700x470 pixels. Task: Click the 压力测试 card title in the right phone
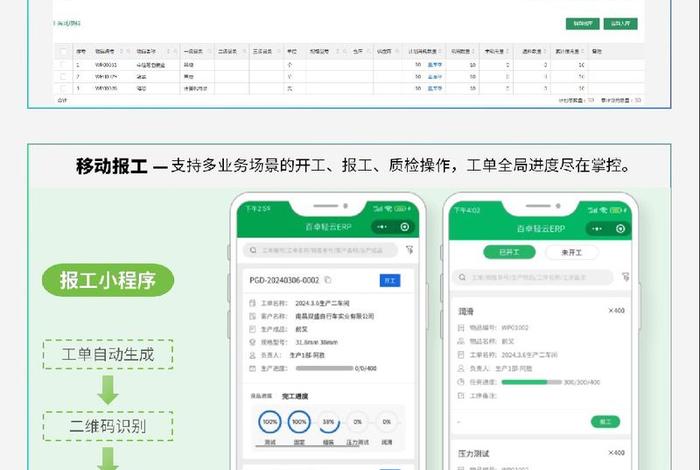tap(473, 453)
